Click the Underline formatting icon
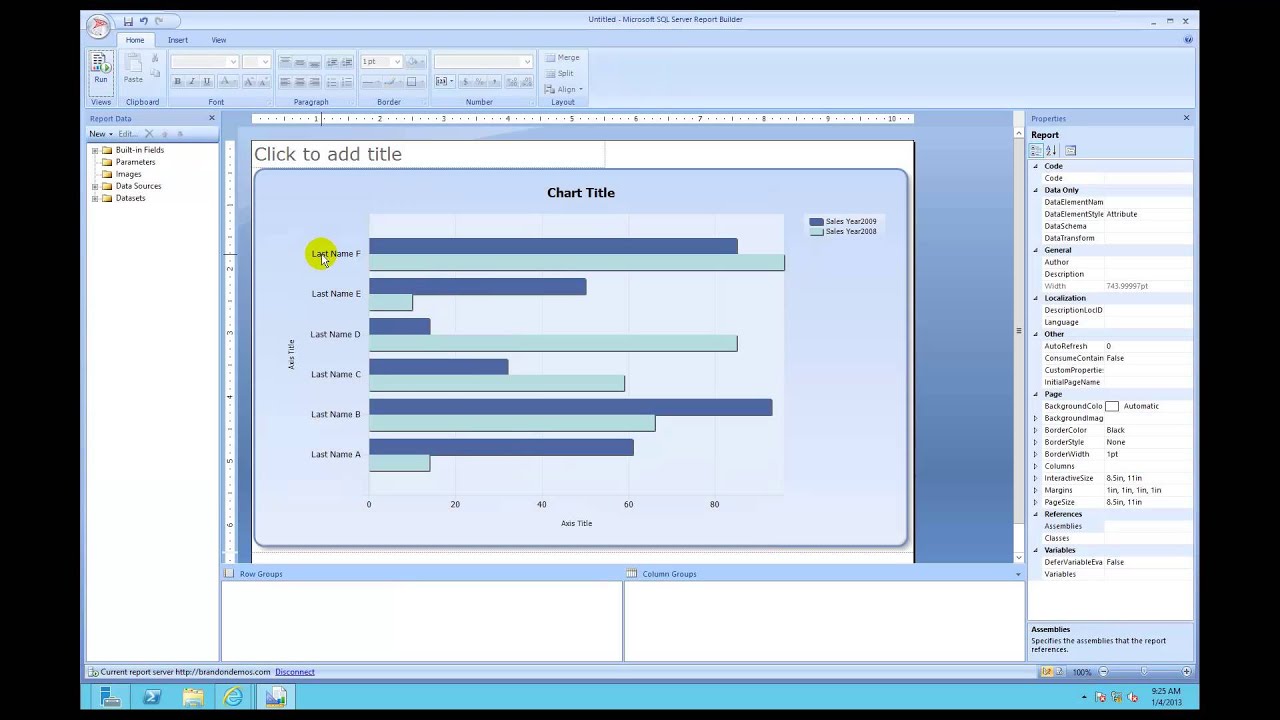This screenshot has width=1280, height=720. 206,82
